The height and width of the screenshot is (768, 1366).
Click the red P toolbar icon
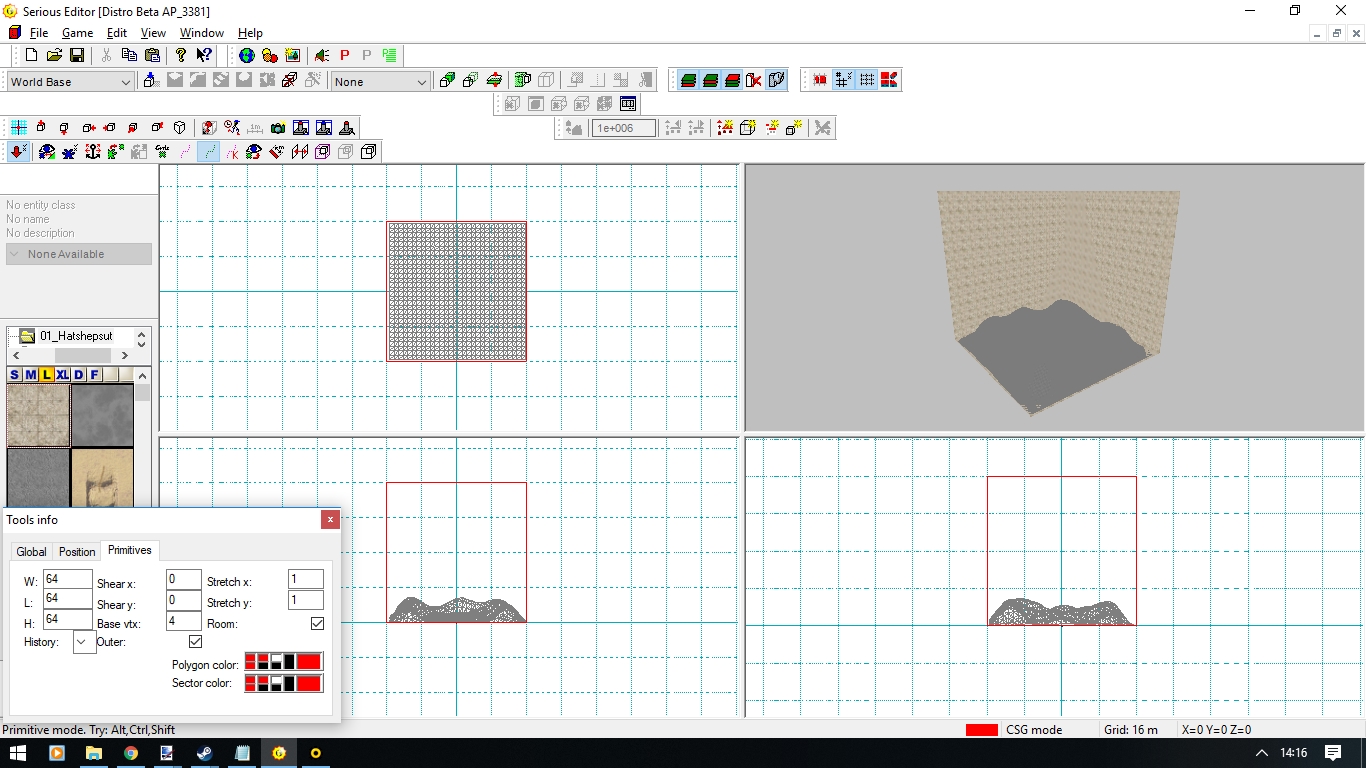tap(345, 55)
